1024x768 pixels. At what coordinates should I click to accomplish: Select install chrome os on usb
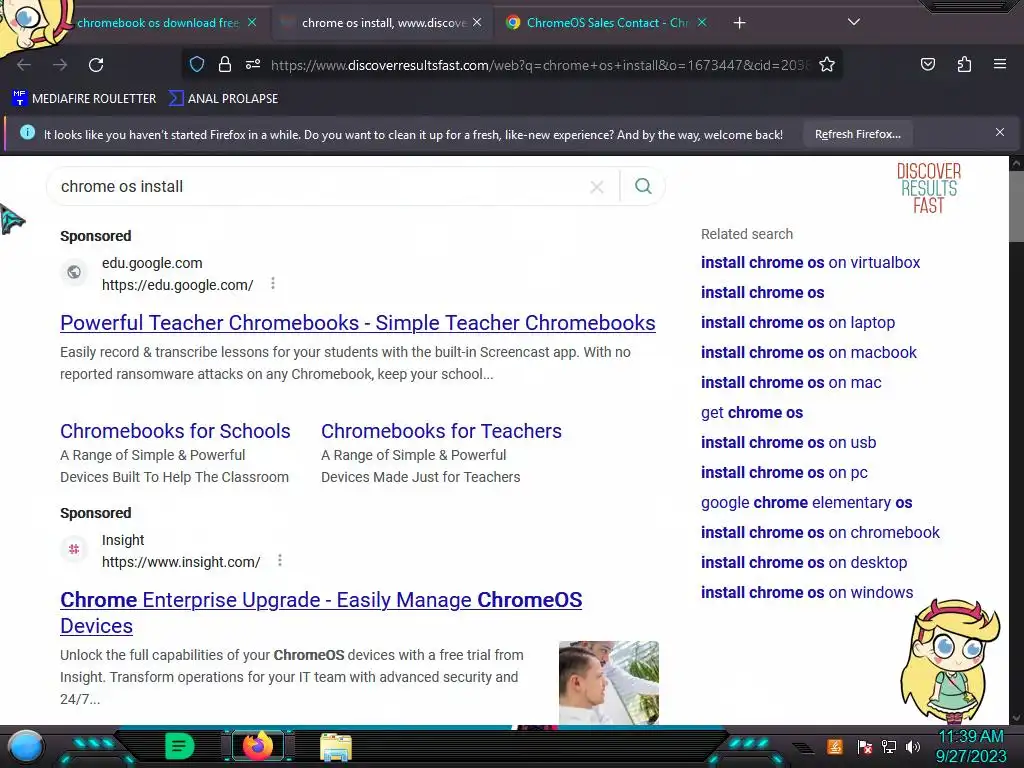[788, 443]
